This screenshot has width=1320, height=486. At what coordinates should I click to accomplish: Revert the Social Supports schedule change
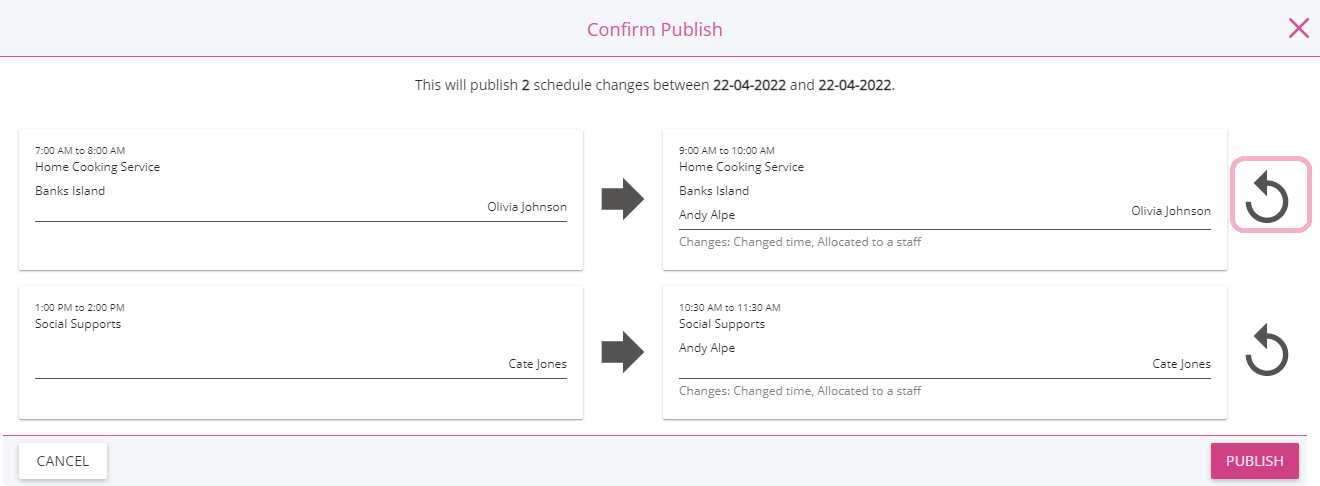click(x=1268, y=351)
